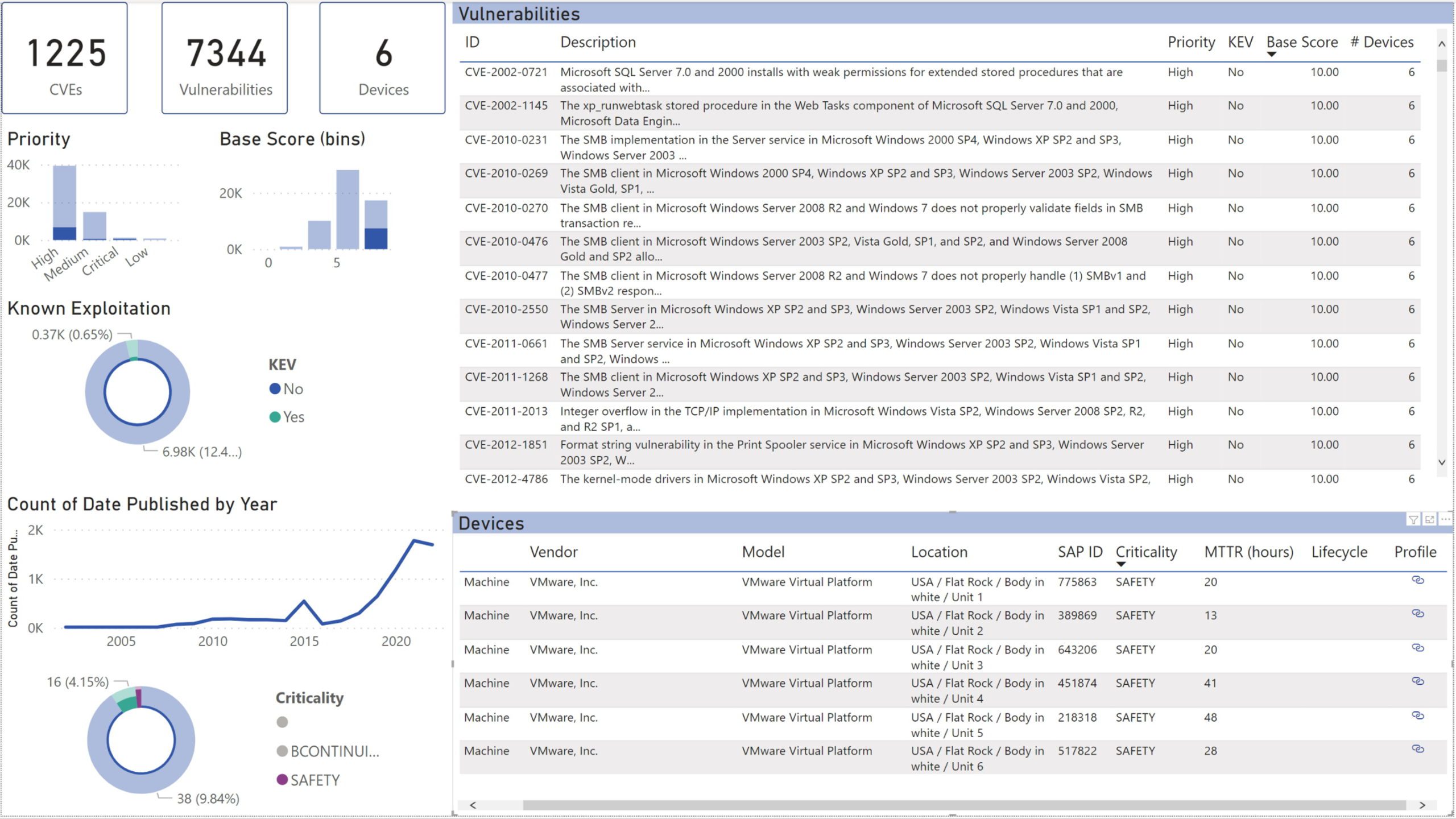Click the SAP ID cell 451874

[x=1077, y=684]
